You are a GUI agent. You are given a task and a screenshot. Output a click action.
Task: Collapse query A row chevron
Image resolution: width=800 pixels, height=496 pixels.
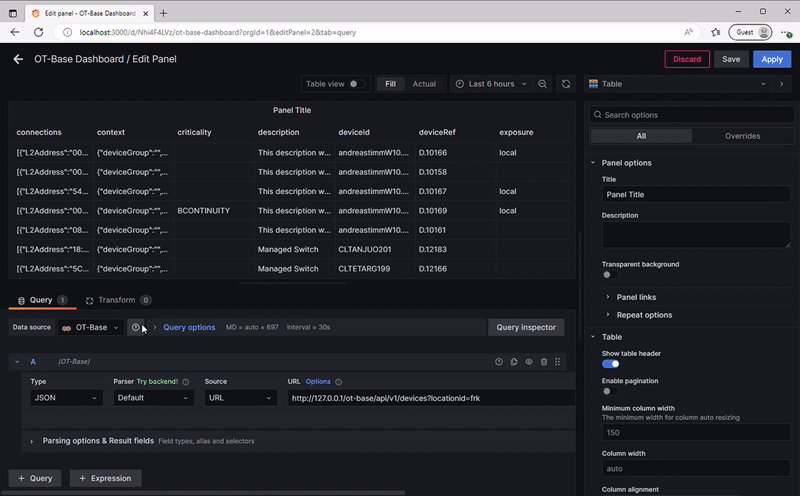pyautogui.click(x=17, y=361)
